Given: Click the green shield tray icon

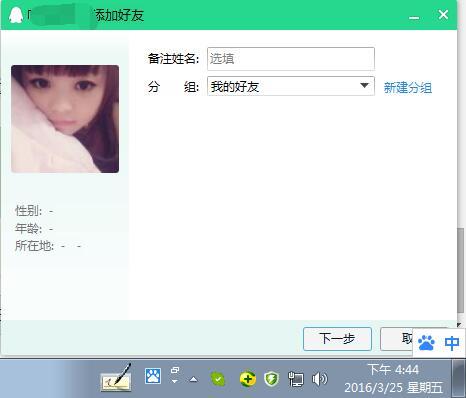Looking at the screenshot, I should 272,379.
